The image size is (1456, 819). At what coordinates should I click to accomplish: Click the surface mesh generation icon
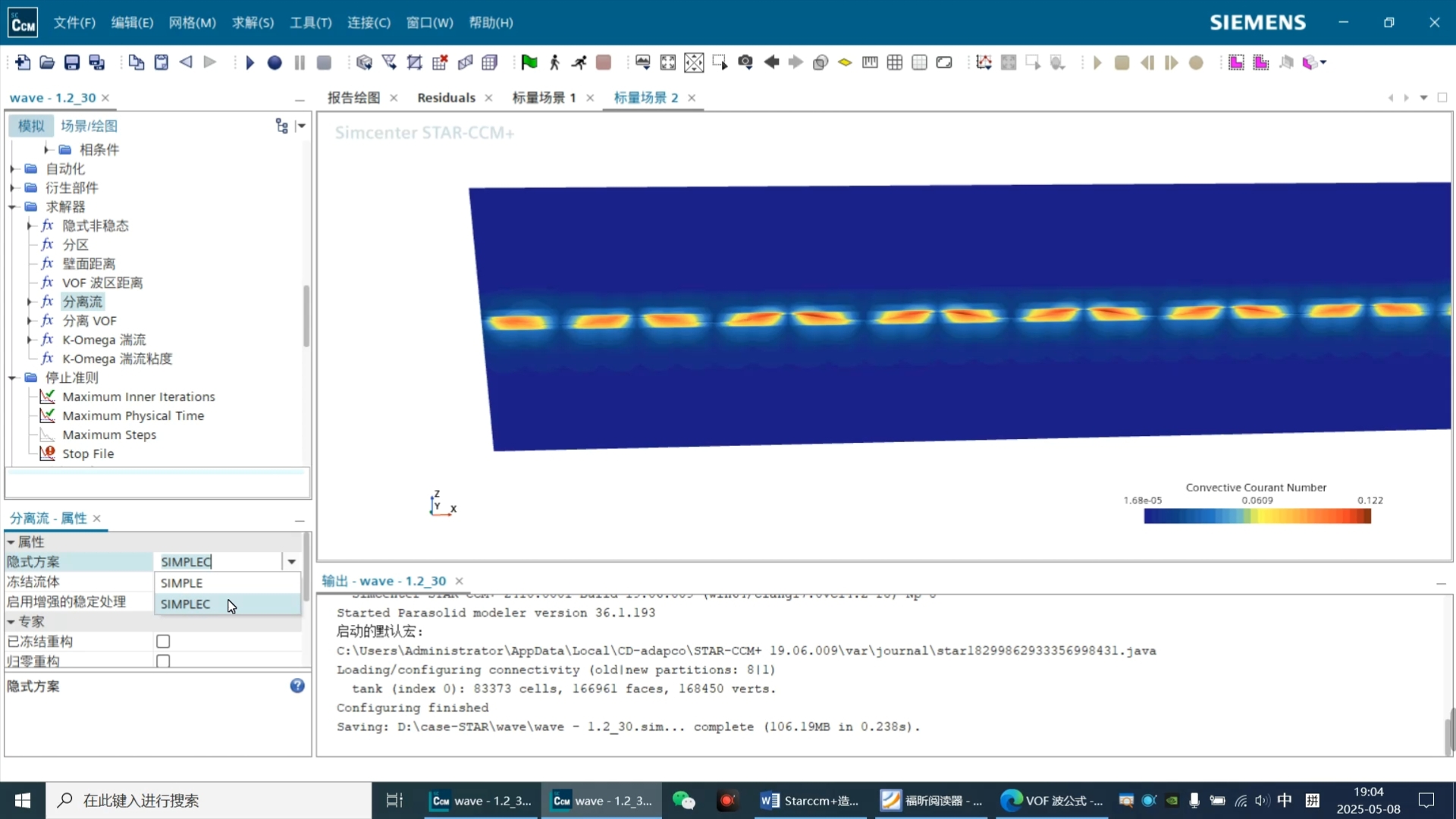(x=364, y=63)
